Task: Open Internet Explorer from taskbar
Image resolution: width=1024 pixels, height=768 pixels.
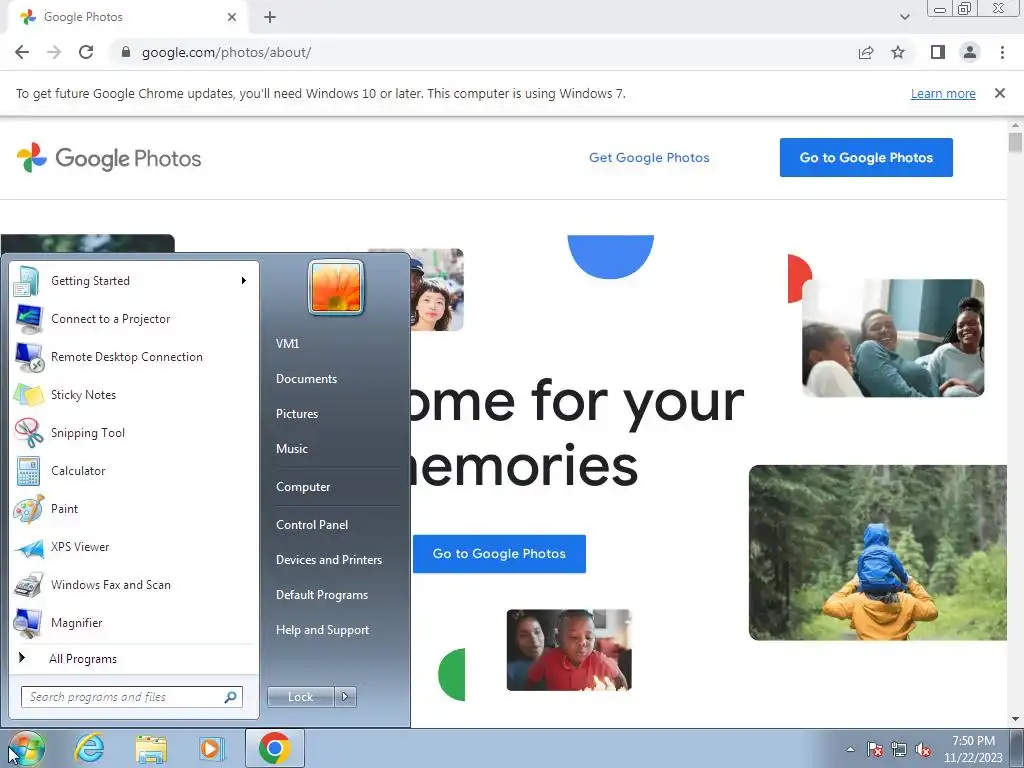Action: click(x=89, y=748)
